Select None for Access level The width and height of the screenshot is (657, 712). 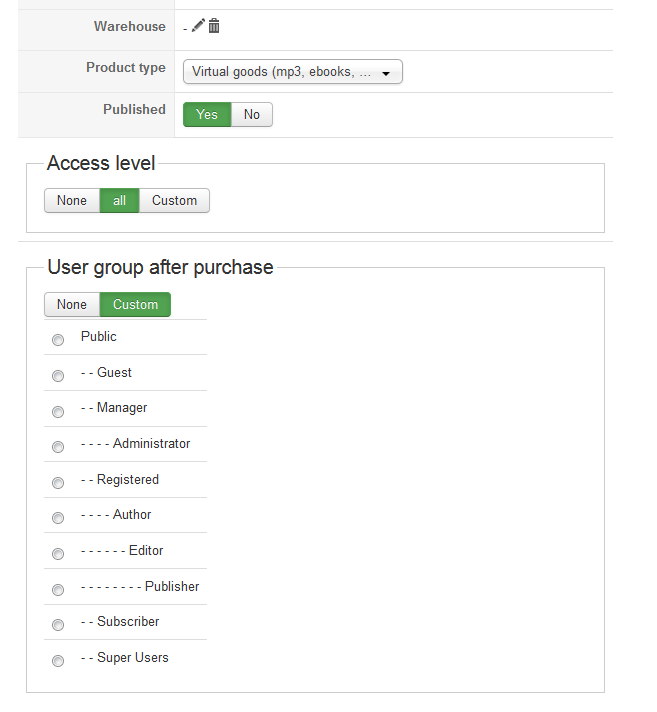tap(72, 201)
